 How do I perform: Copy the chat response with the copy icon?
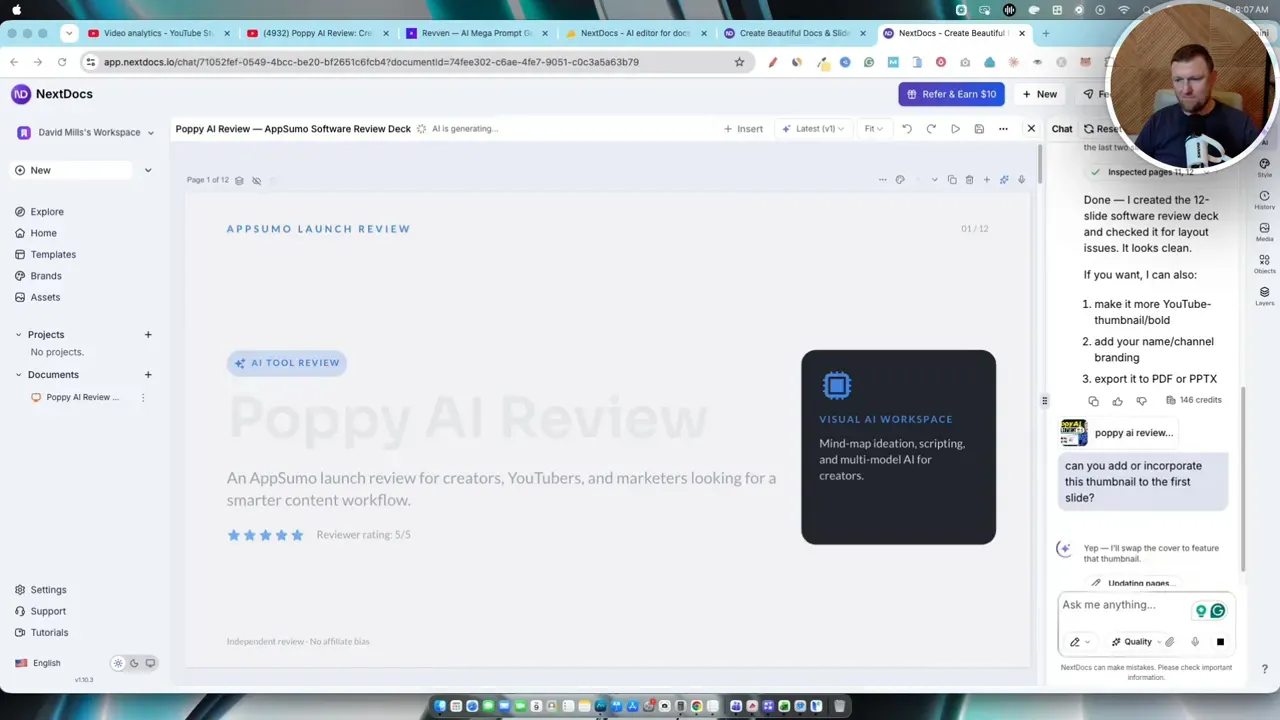click(x=1093, y=401)
